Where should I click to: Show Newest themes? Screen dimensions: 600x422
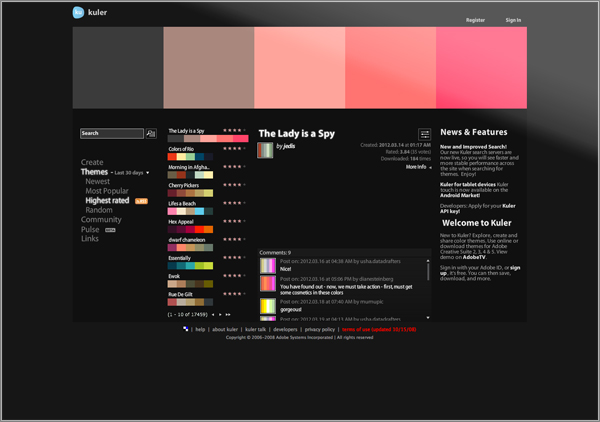tap(98, 181)
